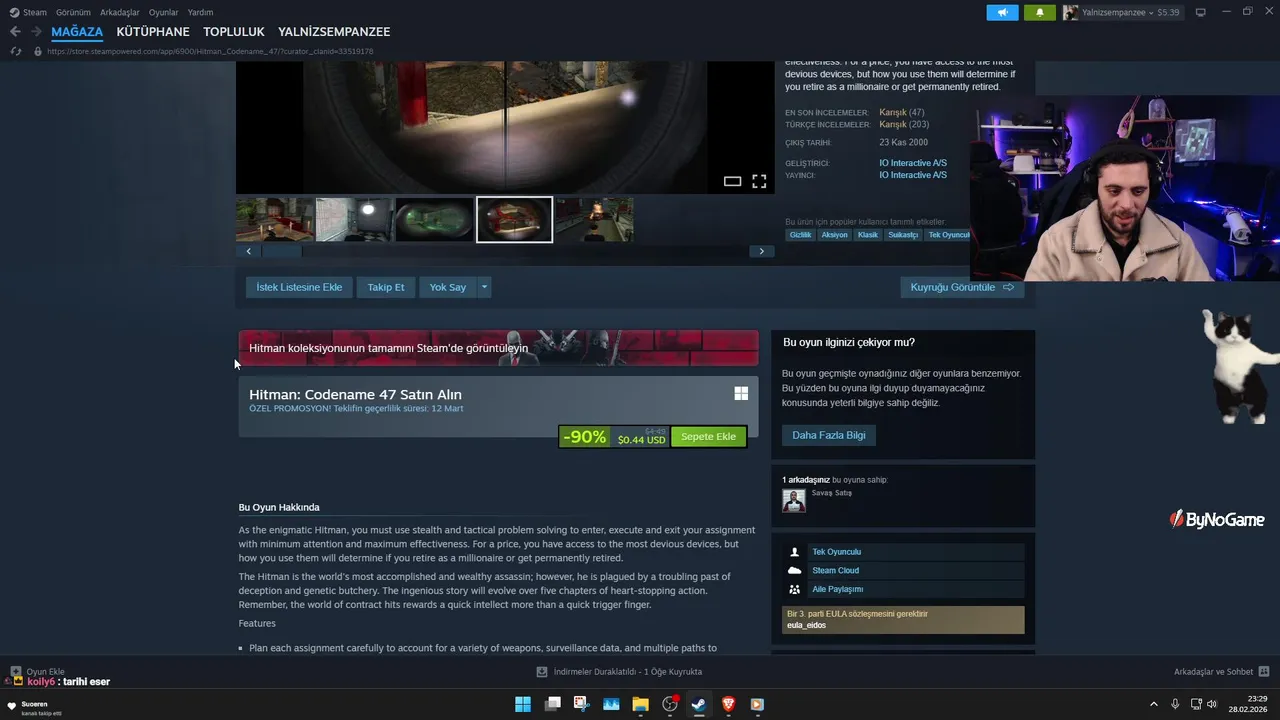Click İstek Listesine Ekle button

[x=299, y=287]
